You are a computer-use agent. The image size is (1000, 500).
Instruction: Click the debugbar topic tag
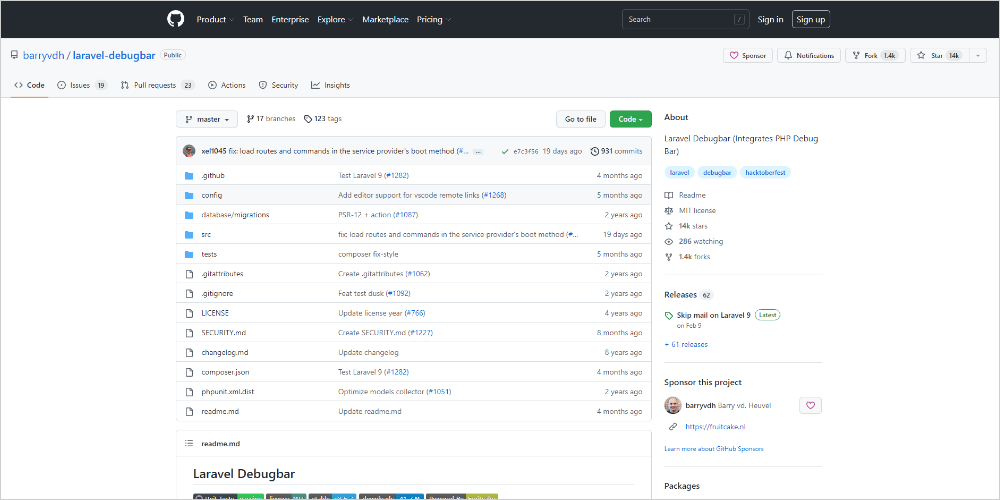(717, 172)
